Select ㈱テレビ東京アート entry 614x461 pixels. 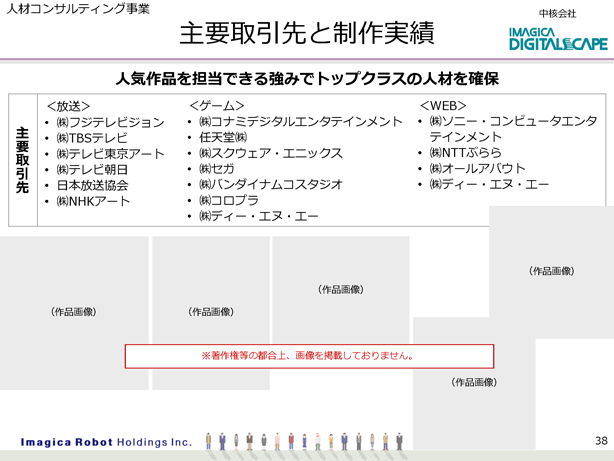pos(110,154)
